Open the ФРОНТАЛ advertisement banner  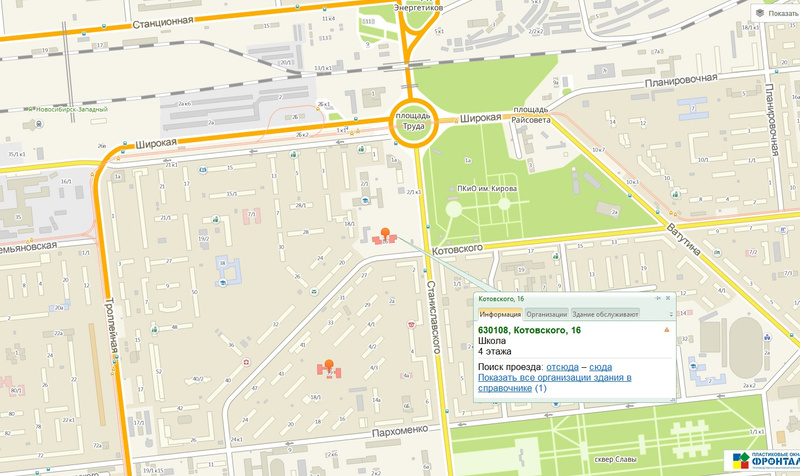click(x=762, y=460)
